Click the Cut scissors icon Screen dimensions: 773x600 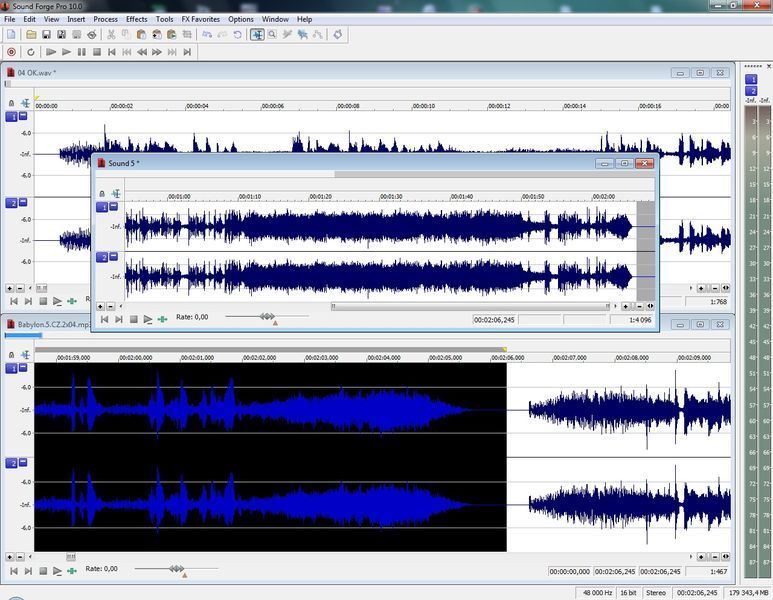[x=111, y=35]
